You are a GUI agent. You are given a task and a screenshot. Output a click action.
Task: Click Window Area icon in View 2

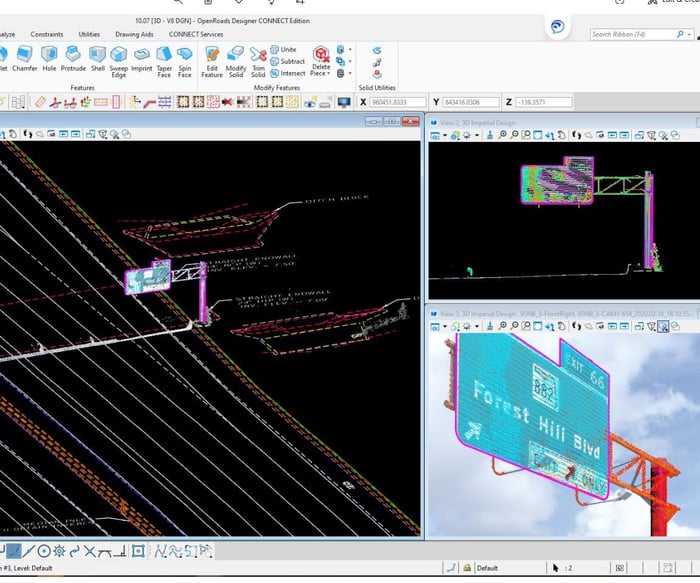click(526, 135)
